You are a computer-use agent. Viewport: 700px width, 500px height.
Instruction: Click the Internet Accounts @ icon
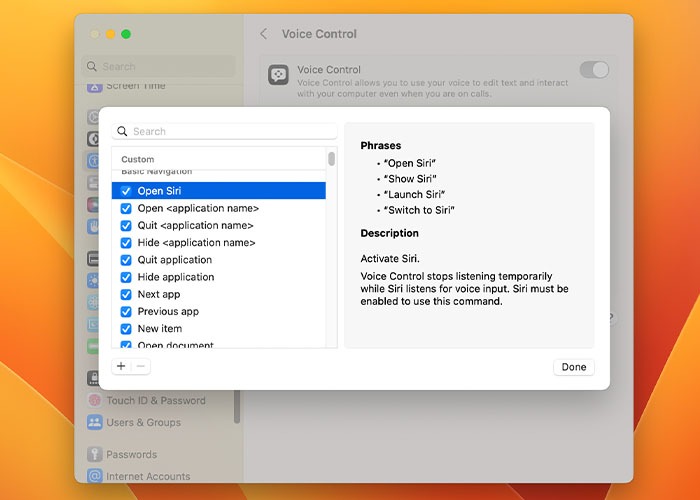pos(95,476)
